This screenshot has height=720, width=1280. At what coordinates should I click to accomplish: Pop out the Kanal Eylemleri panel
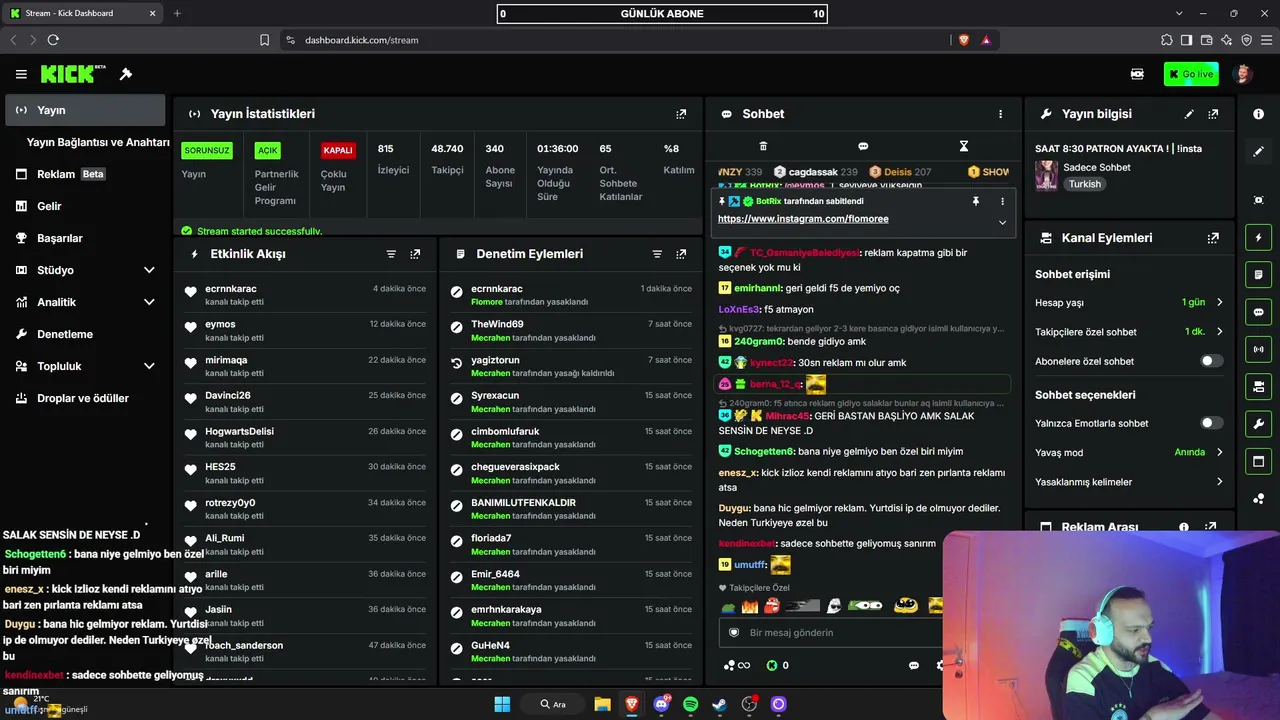[x=1213, y=238]
